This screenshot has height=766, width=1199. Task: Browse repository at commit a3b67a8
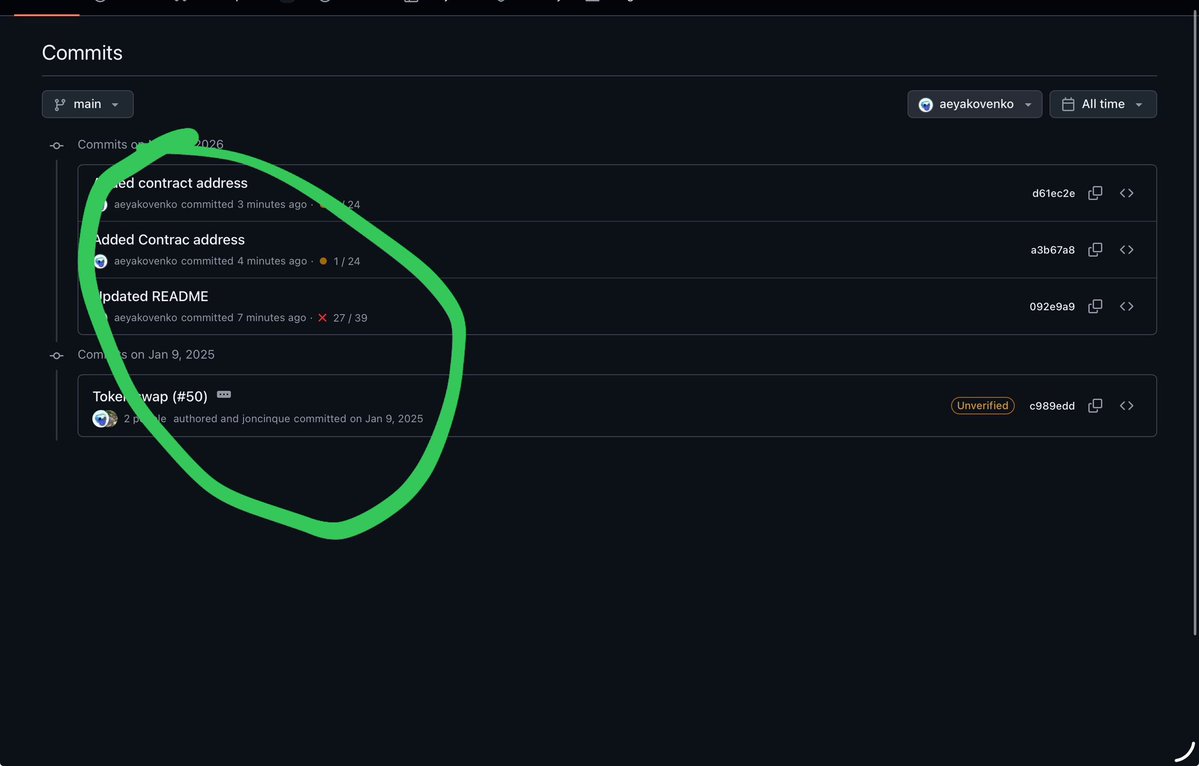click(x=1126, y=249)
